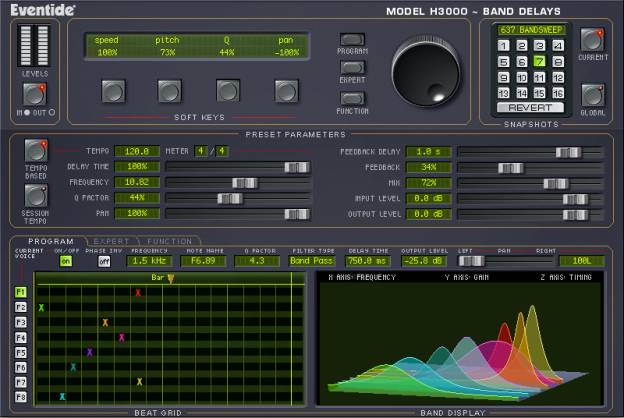Switch to the EXPERT tab
The image size is (624, 418).
pos(111,241)
